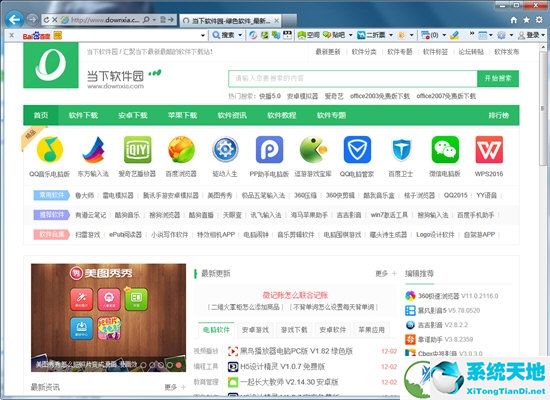Click the orange carousel indicator dot
This screenshot has height=400, width=550.
coord(179,365)
